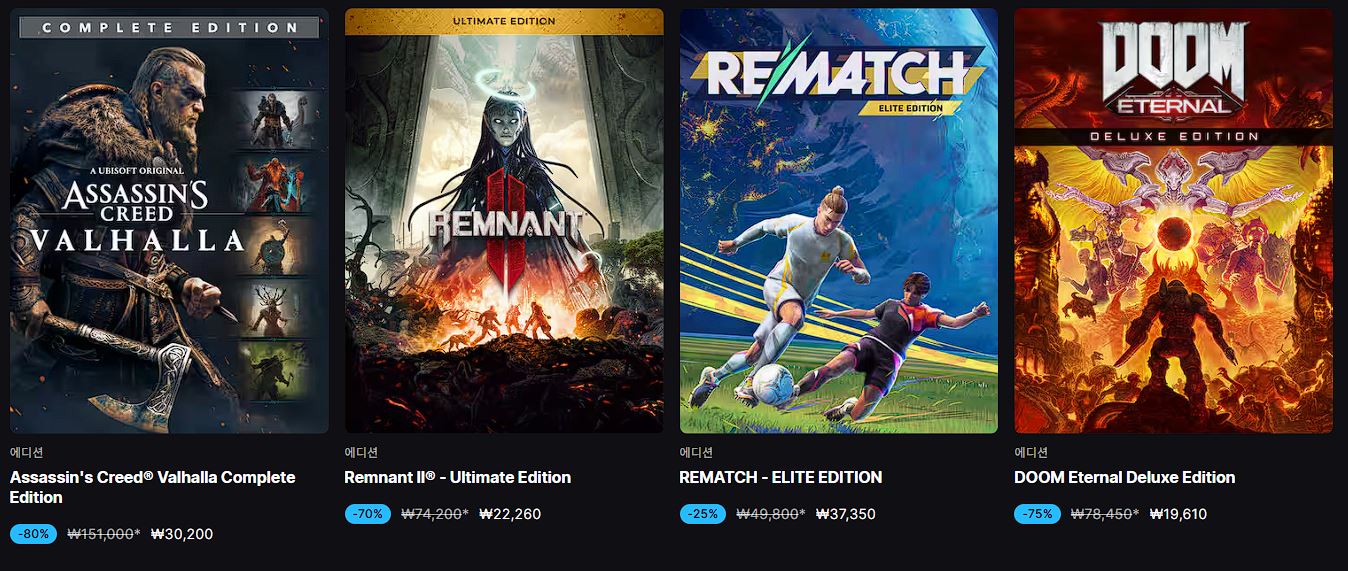Image resolution: width=1348 pixels, height=571 pixels.
Task: Select the ₩19,610 sale price
Action: pyautogui.click(x=1179, y=514)
